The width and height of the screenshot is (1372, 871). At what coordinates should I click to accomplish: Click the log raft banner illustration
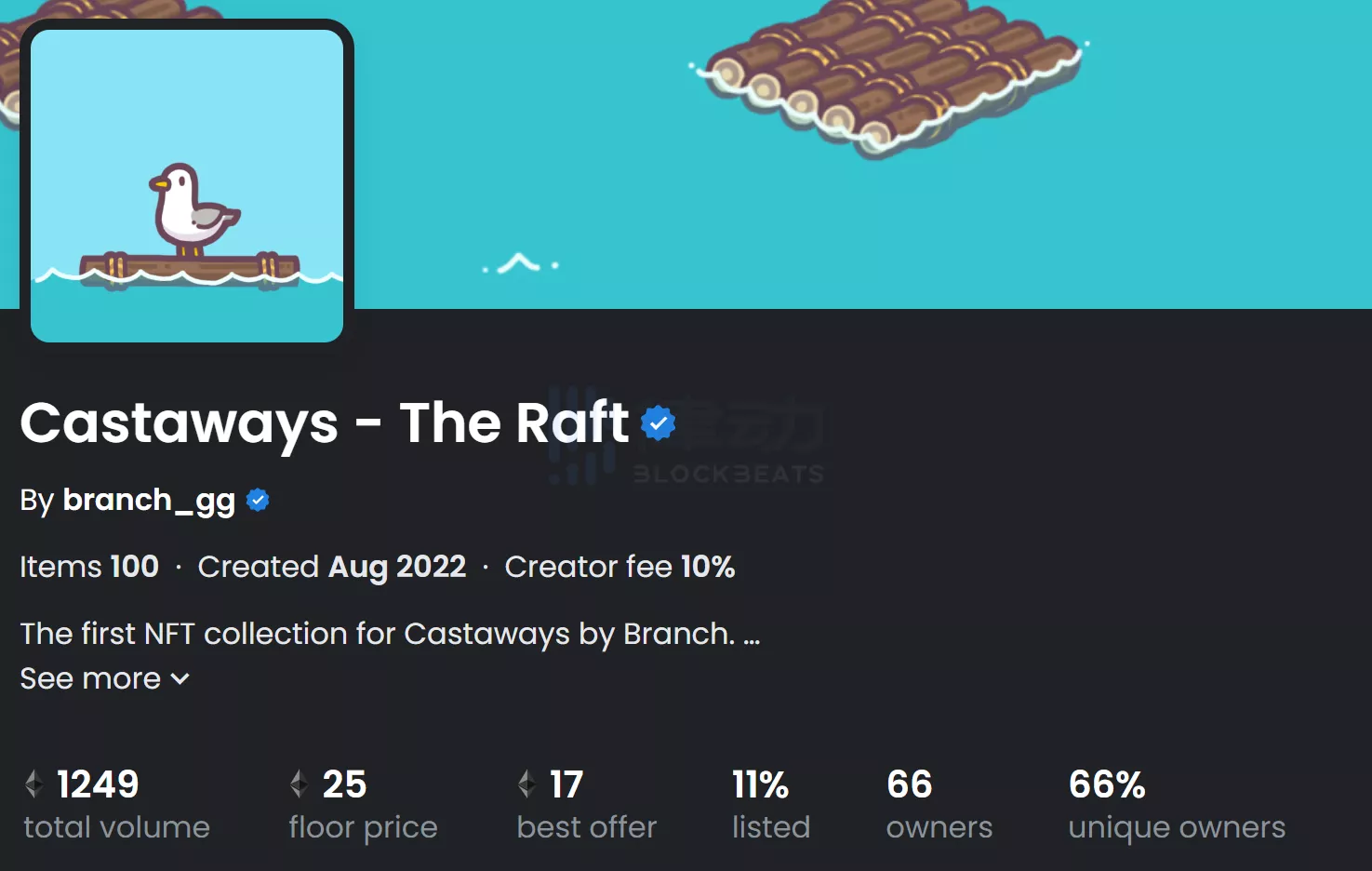tap(891, 74)
